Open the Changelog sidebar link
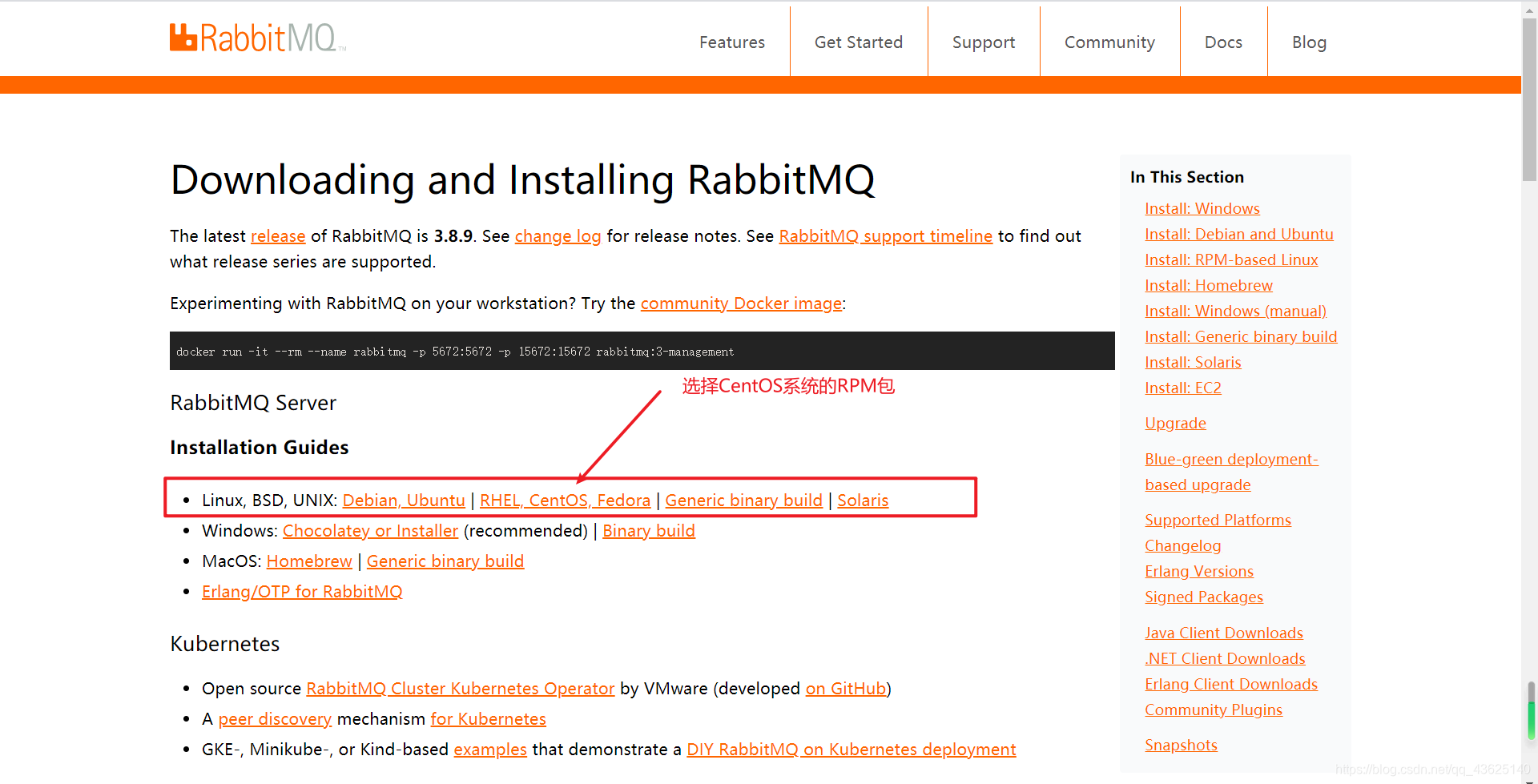Image resolution: width=1538 pixels, height=784 pixels. (x=1182, y=546)
